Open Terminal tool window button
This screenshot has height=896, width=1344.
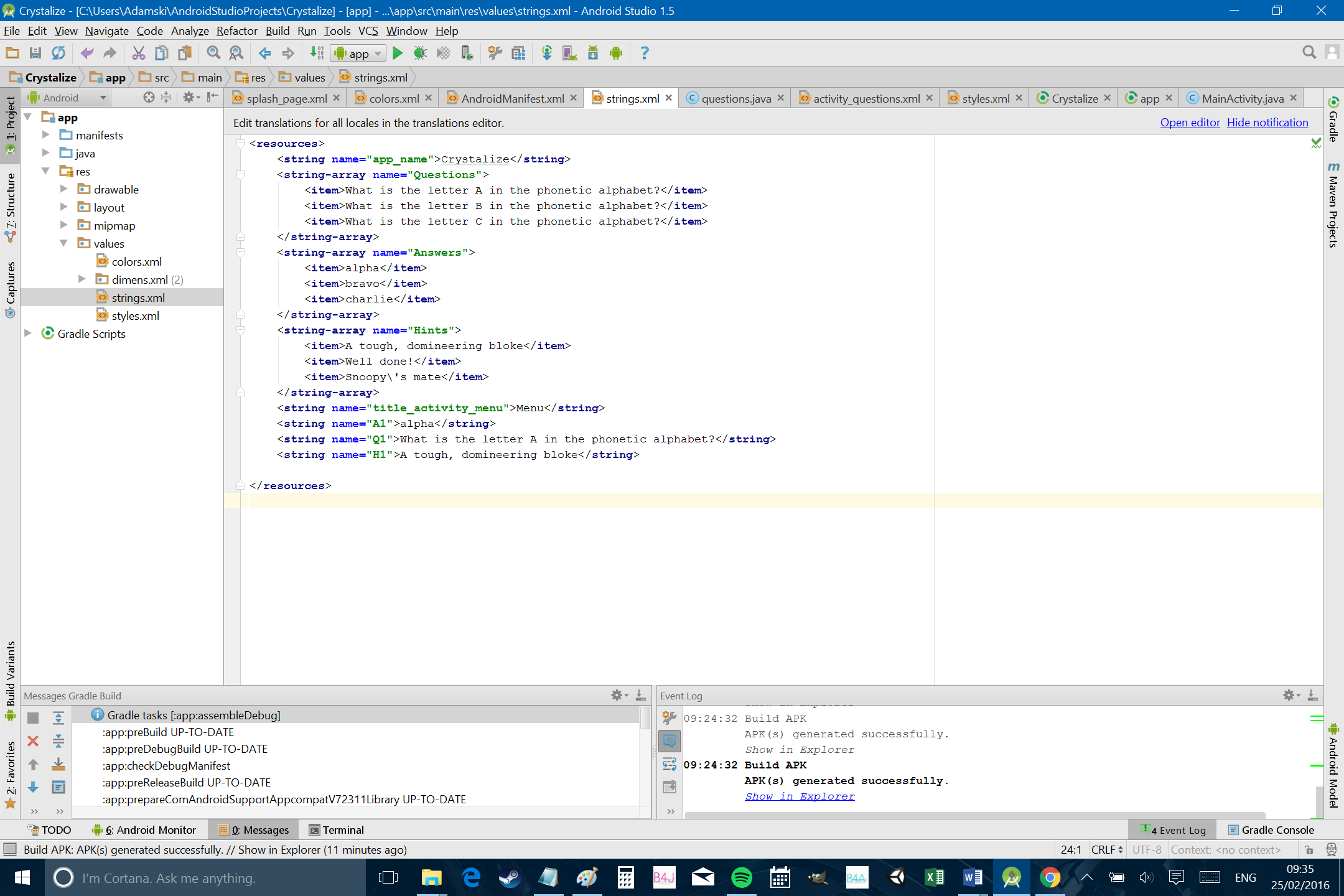(337, 829)
